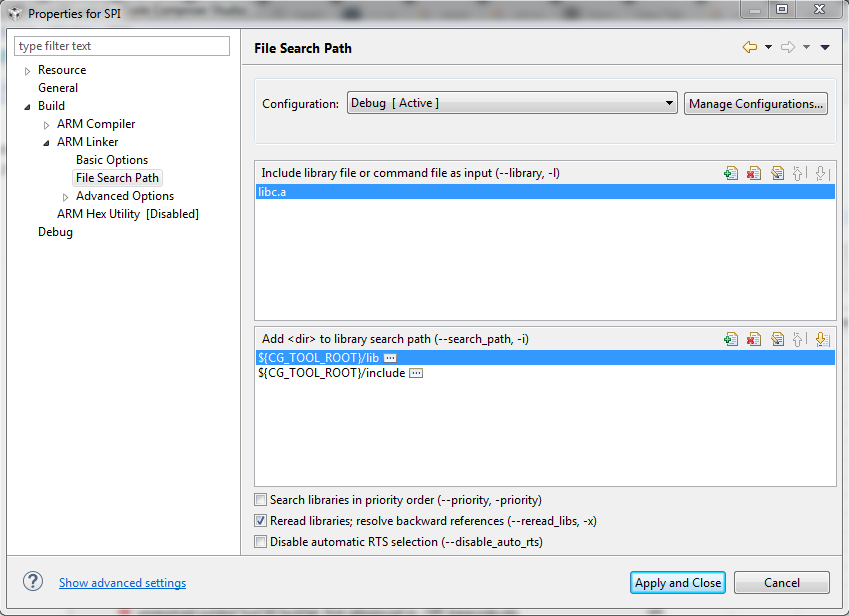Collapse the Build tree node

pos(28,107)
